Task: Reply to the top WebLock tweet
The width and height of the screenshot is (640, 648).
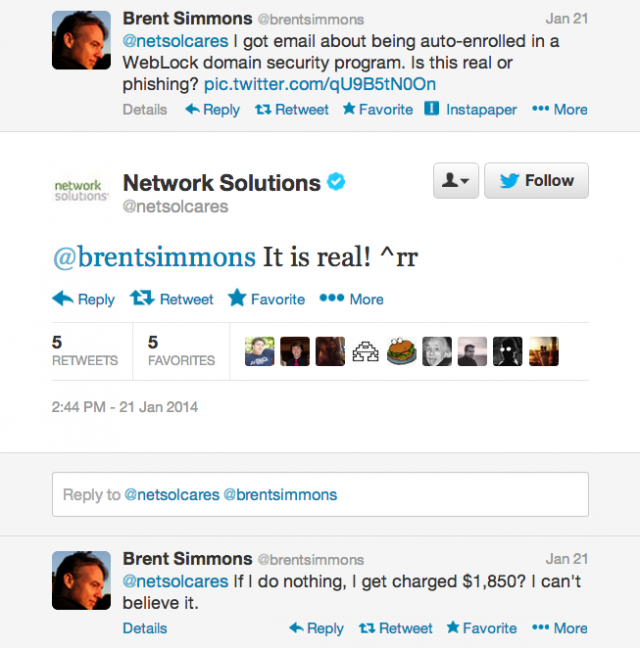Action: 212,109
